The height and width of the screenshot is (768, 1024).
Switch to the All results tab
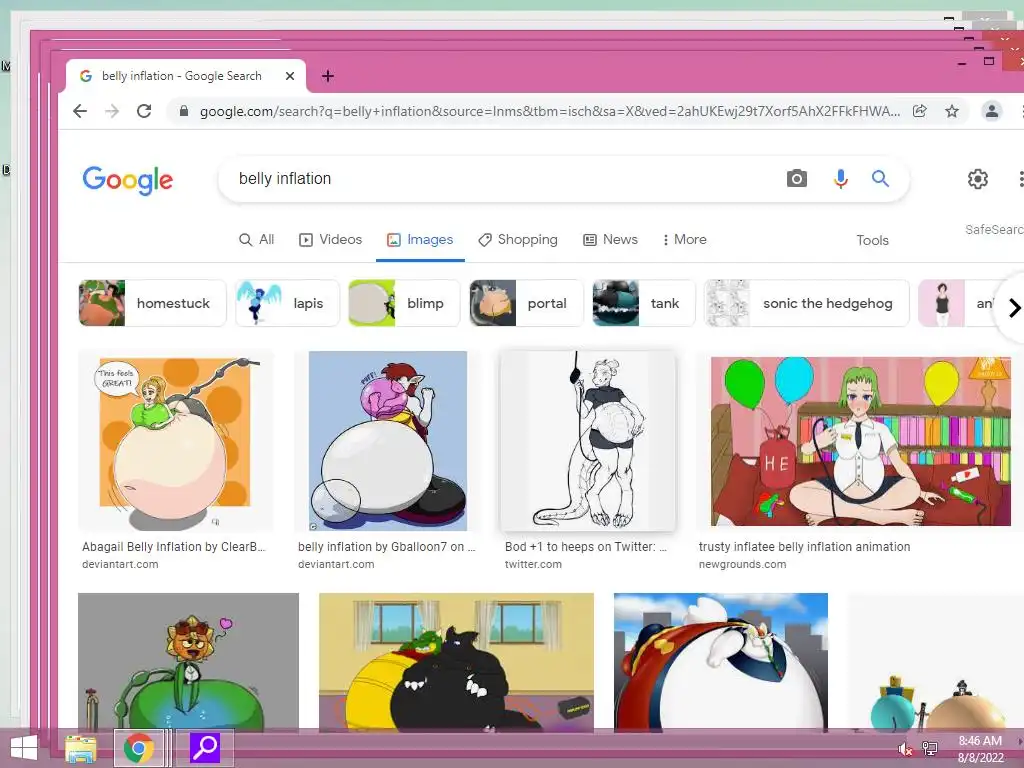[257, 240]
